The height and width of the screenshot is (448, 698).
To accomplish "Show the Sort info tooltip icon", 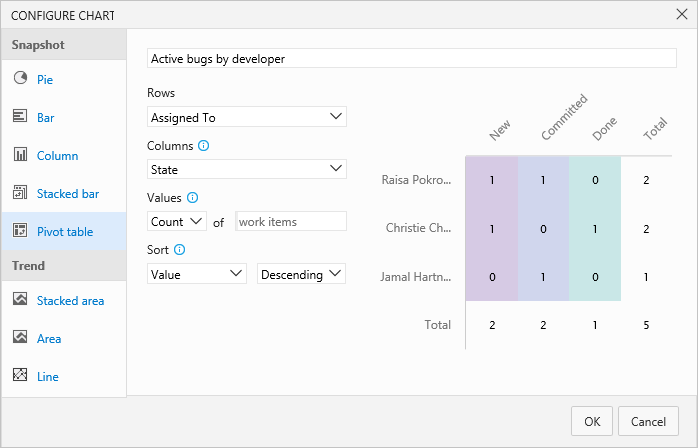I will (x=179, y=250).
